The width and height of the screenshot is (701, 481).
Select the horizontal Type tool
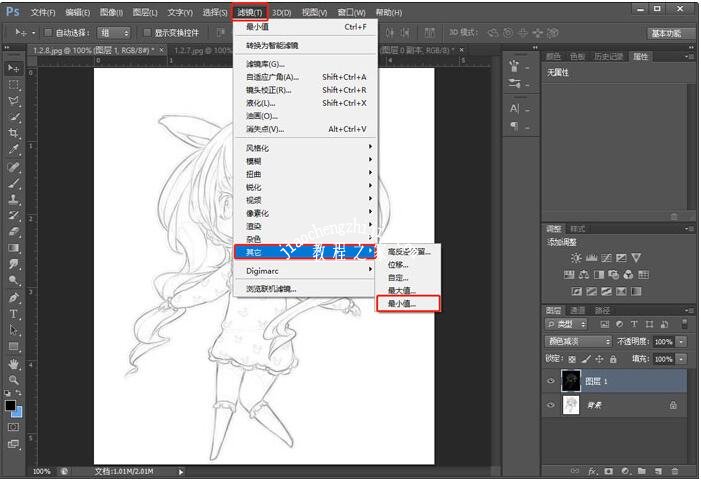[x=14, y=314]
